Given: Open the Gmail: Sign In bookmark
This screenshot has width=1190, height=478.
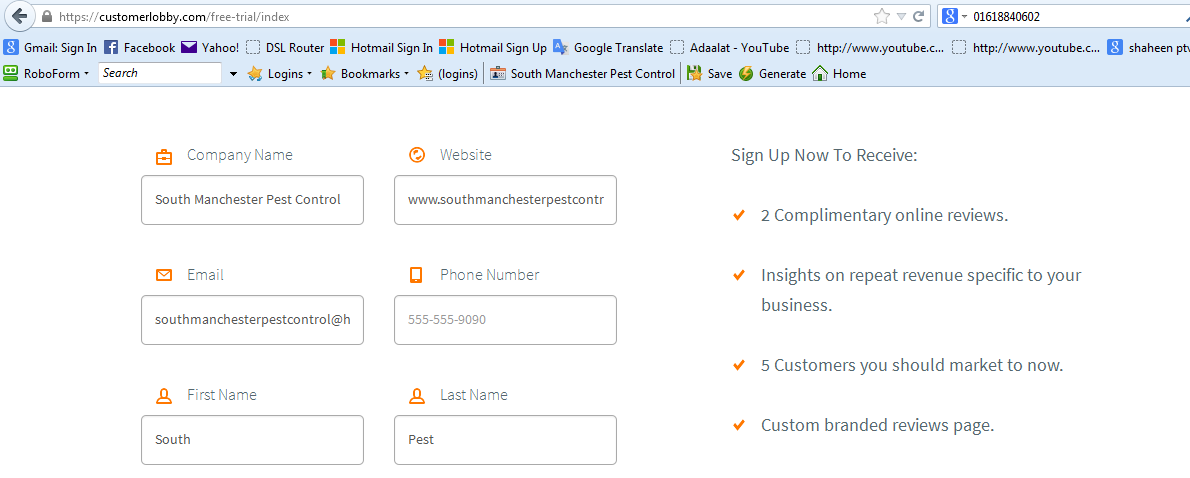Looking at the screenshot, I should click(51, 47).
